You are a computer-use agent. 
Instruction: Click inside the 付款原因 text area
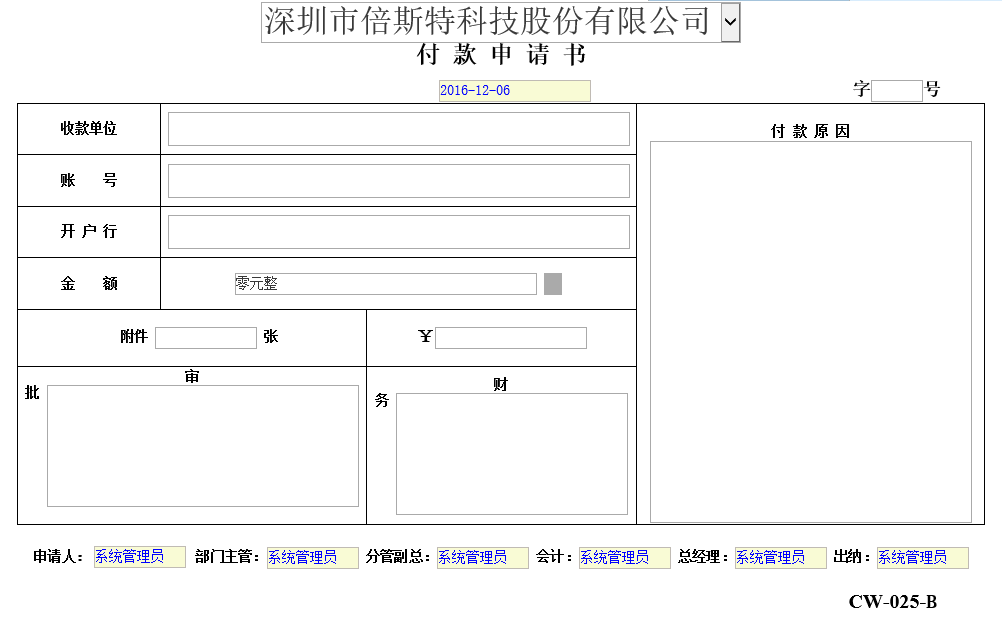[x=811, y=332]
